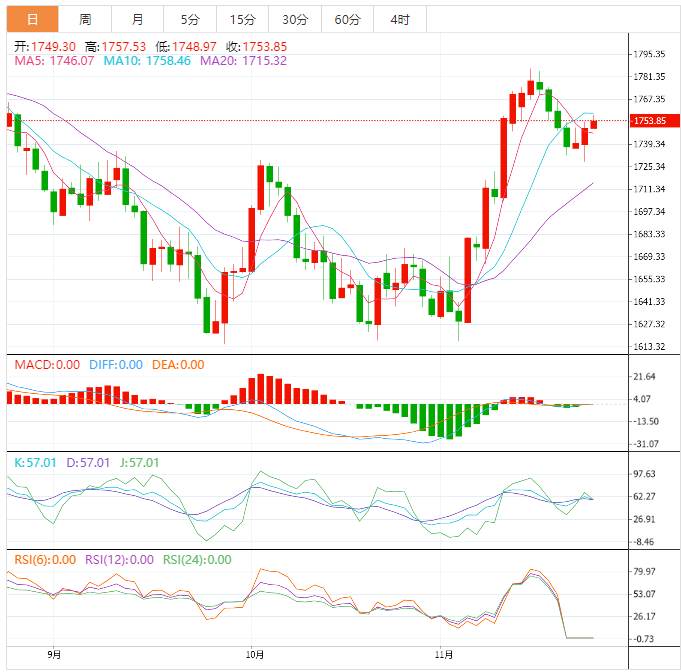Click the RSI(6):0.00 indicator label
The width and height of the screenshot is (681, 672).
pos(44,560)
